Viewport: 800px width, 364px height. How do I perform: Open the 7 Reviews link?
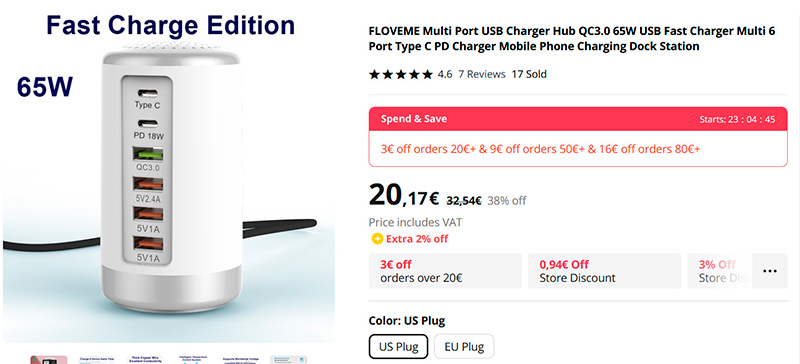click(x=482, y=75)
